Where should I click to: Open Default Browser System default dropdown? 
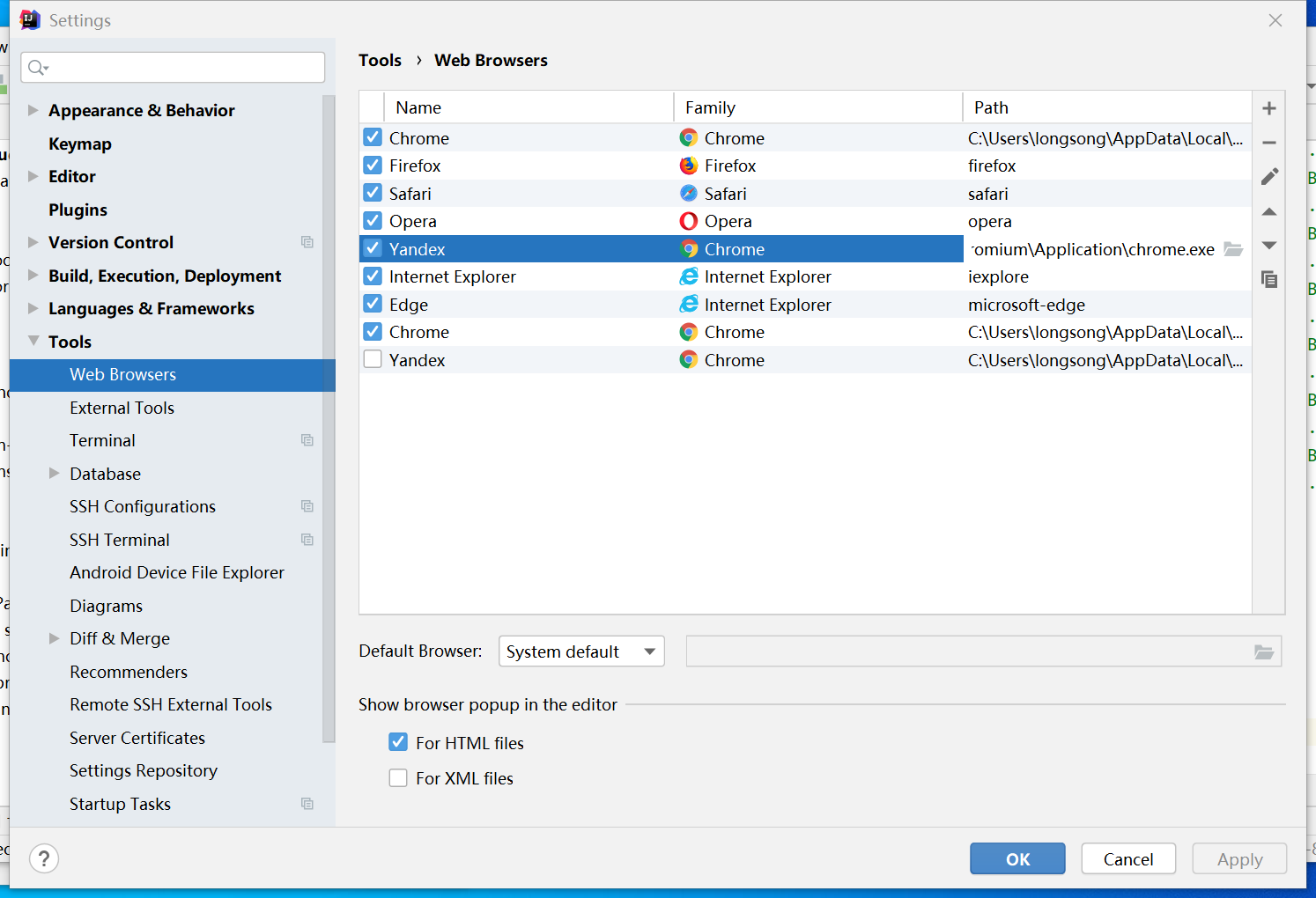coord(581,651)
